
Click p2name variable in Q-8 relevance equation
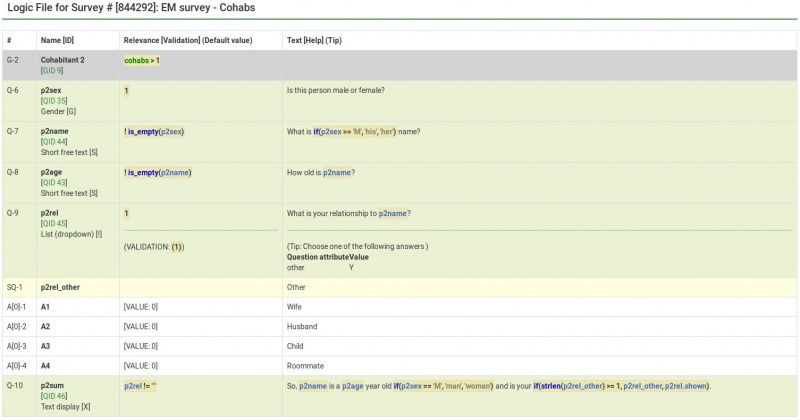[172, 172]
